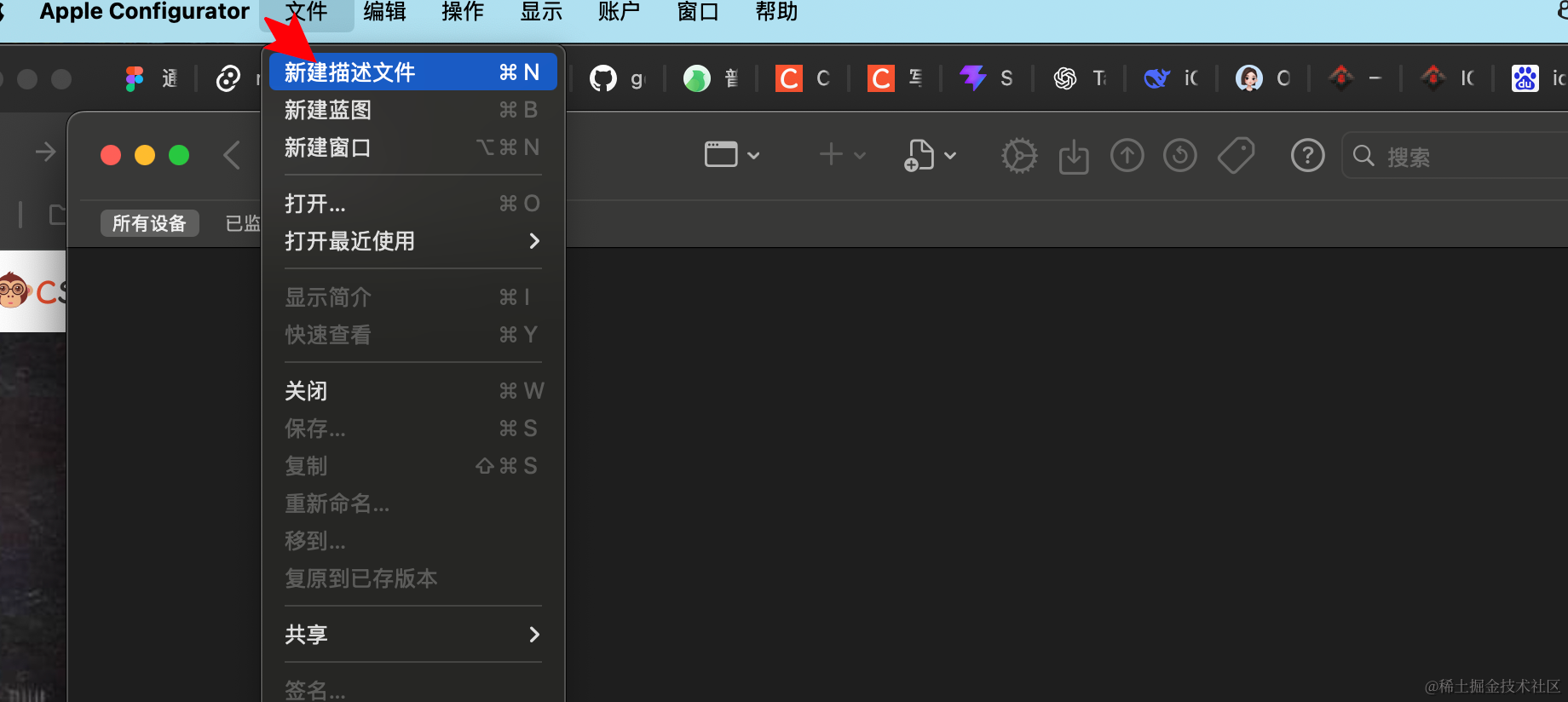Viewport: 1568px width, 702px height.
Task: Click the Tag icon in toolbar
Action: pos(1236,156)
